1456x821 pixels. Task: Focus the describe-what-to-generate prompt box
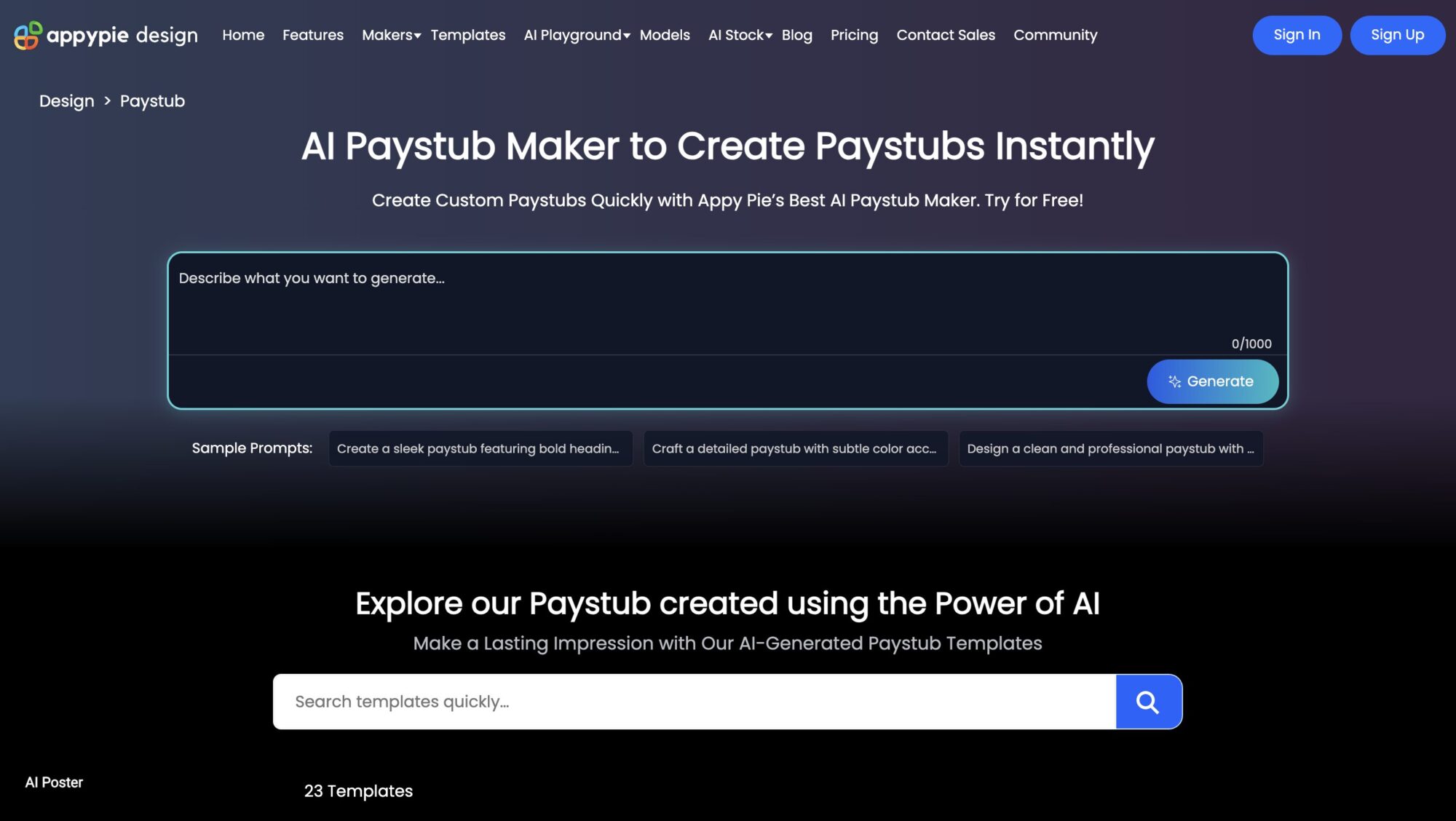tap(727, 304)
